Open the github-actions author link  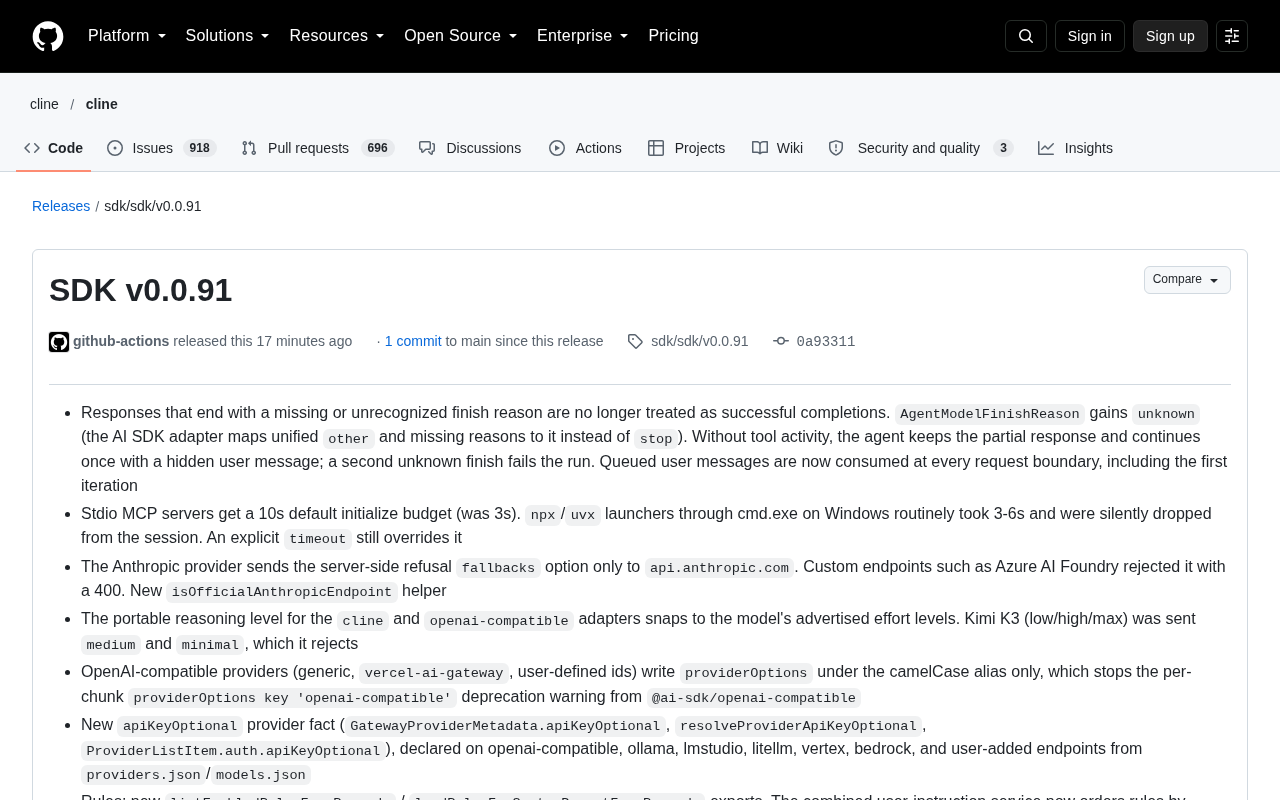pyautogui.click(x=121, y=341)
